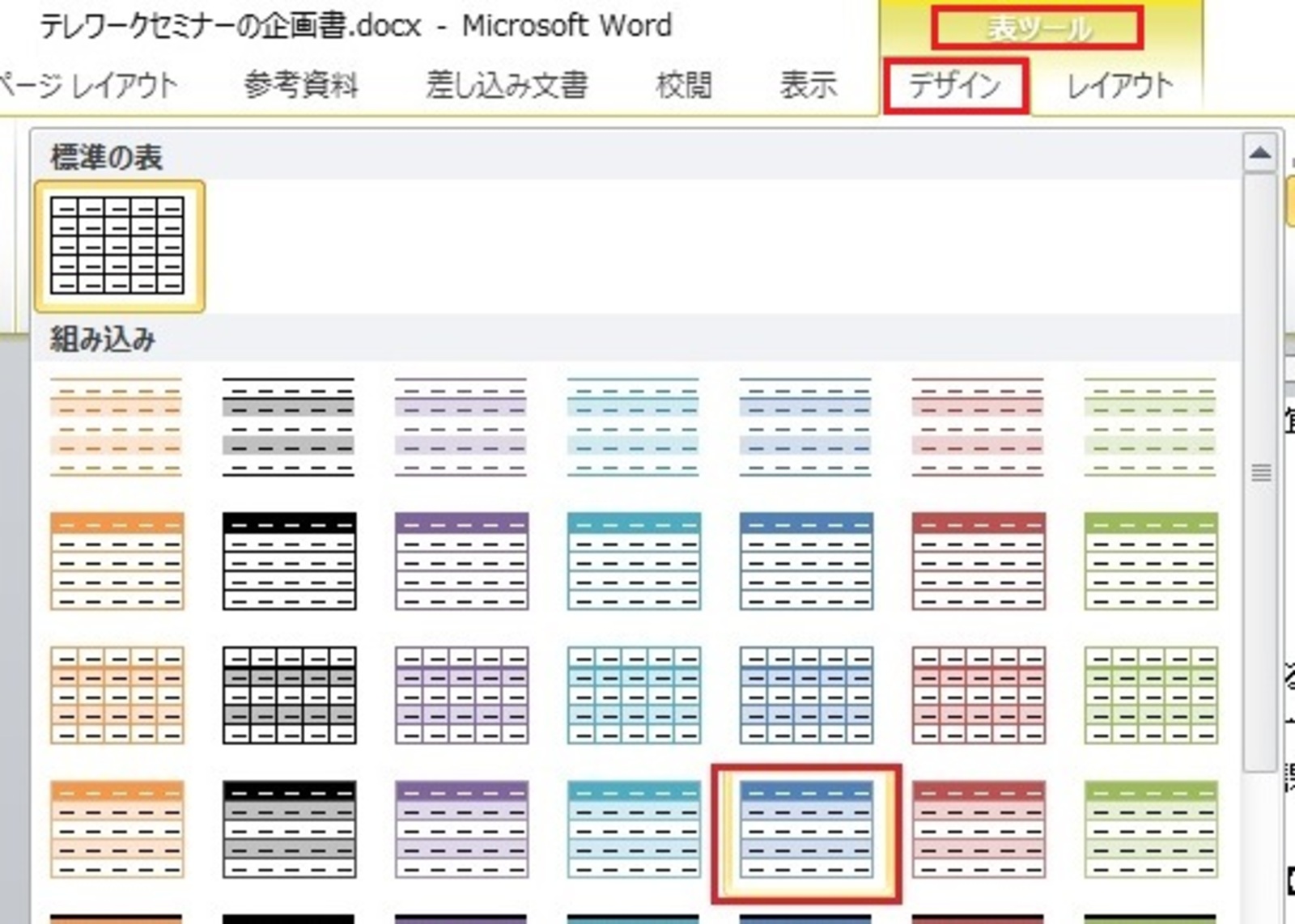Pick black light grid style in third row

tap(289, 695)
